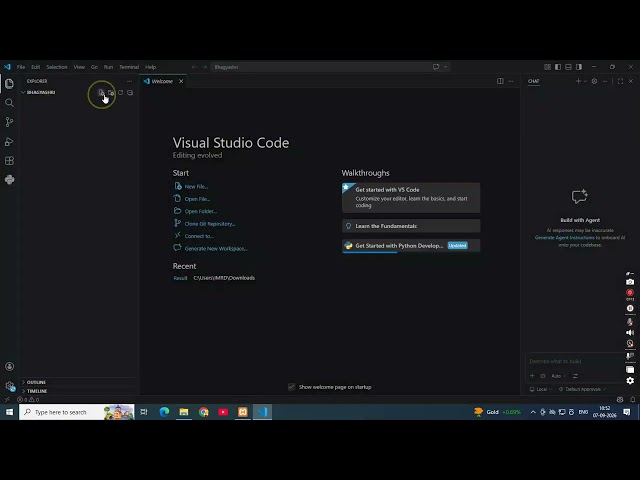This screenshot has height=480, width=640.
Task: Click the Open Folder link
Action: [x=200, y=211]
